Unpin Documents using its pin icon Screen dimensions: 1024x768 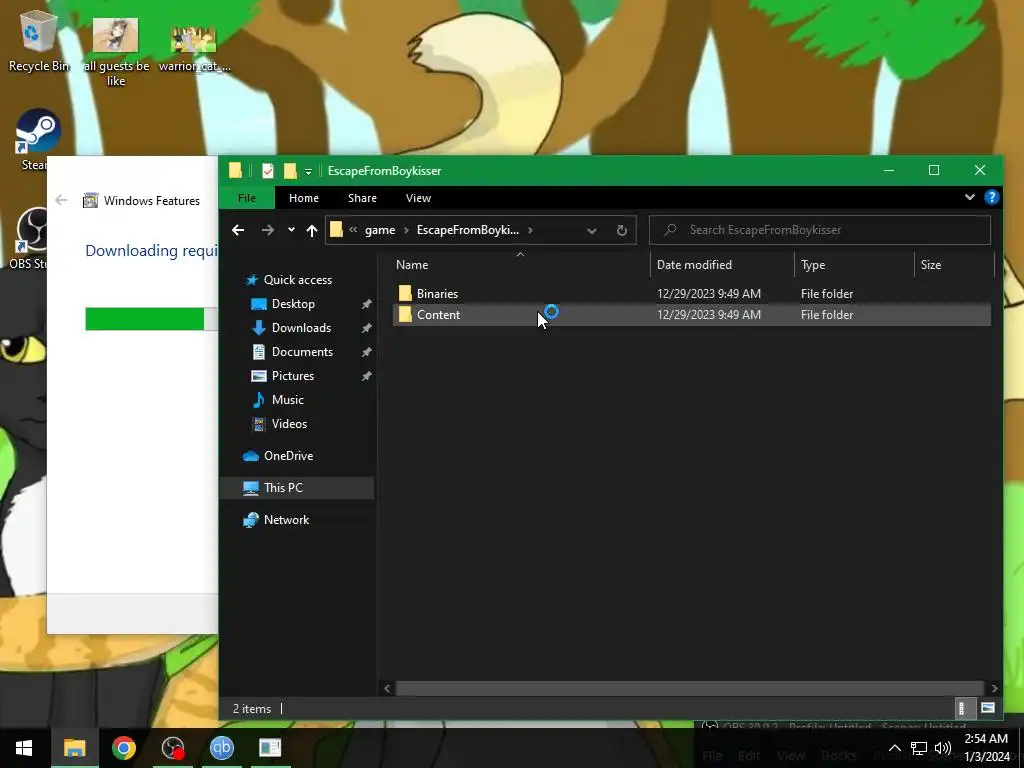366,353
